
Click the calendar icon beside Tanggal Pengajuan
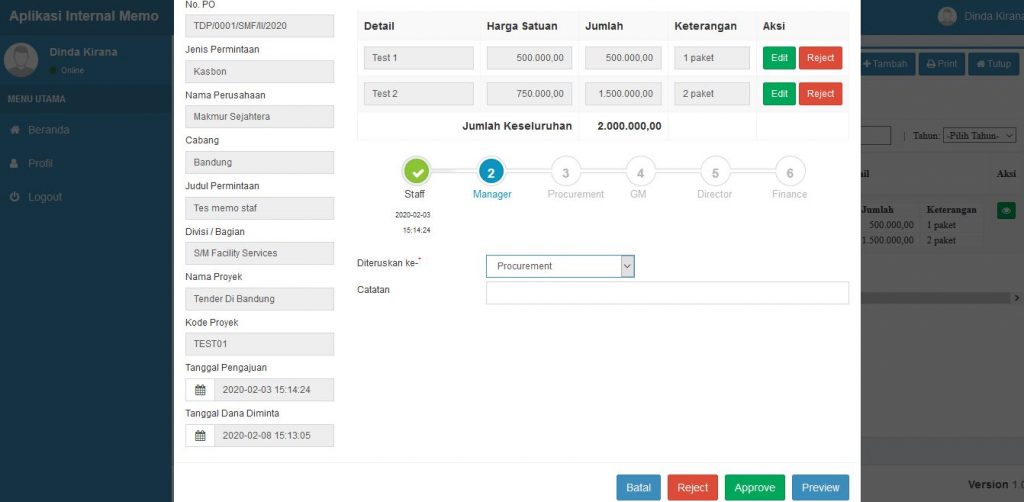(x=200, y=390)
